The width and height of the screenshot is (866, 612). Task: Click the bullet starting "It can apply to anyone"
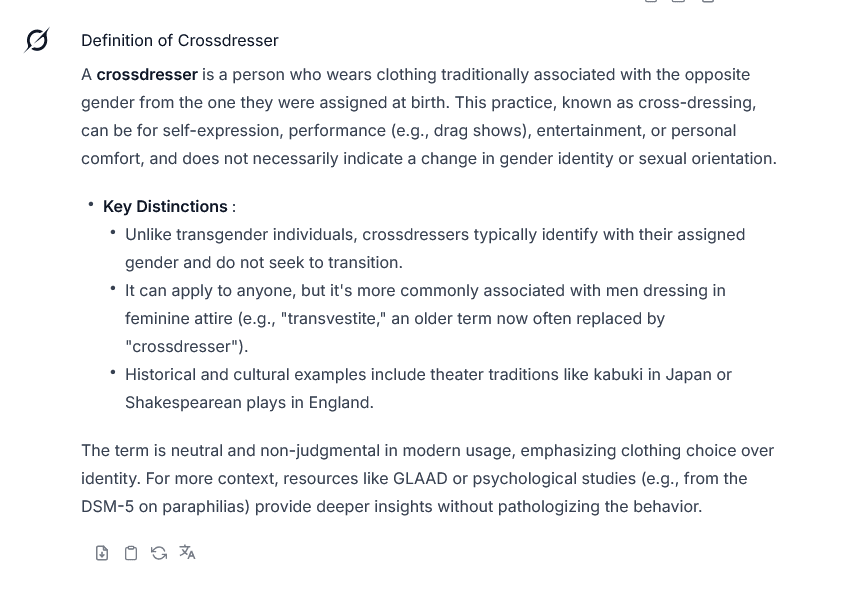(424, 290)
